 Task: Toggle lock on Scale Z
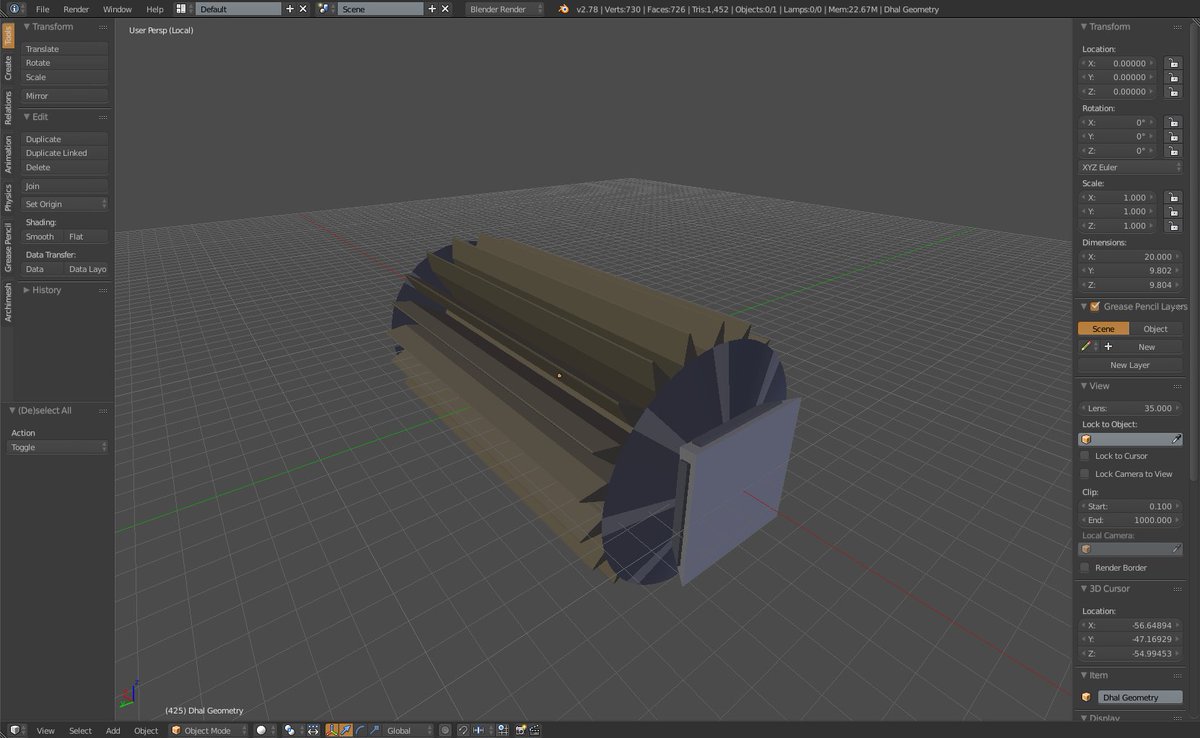click(1172, 225)
